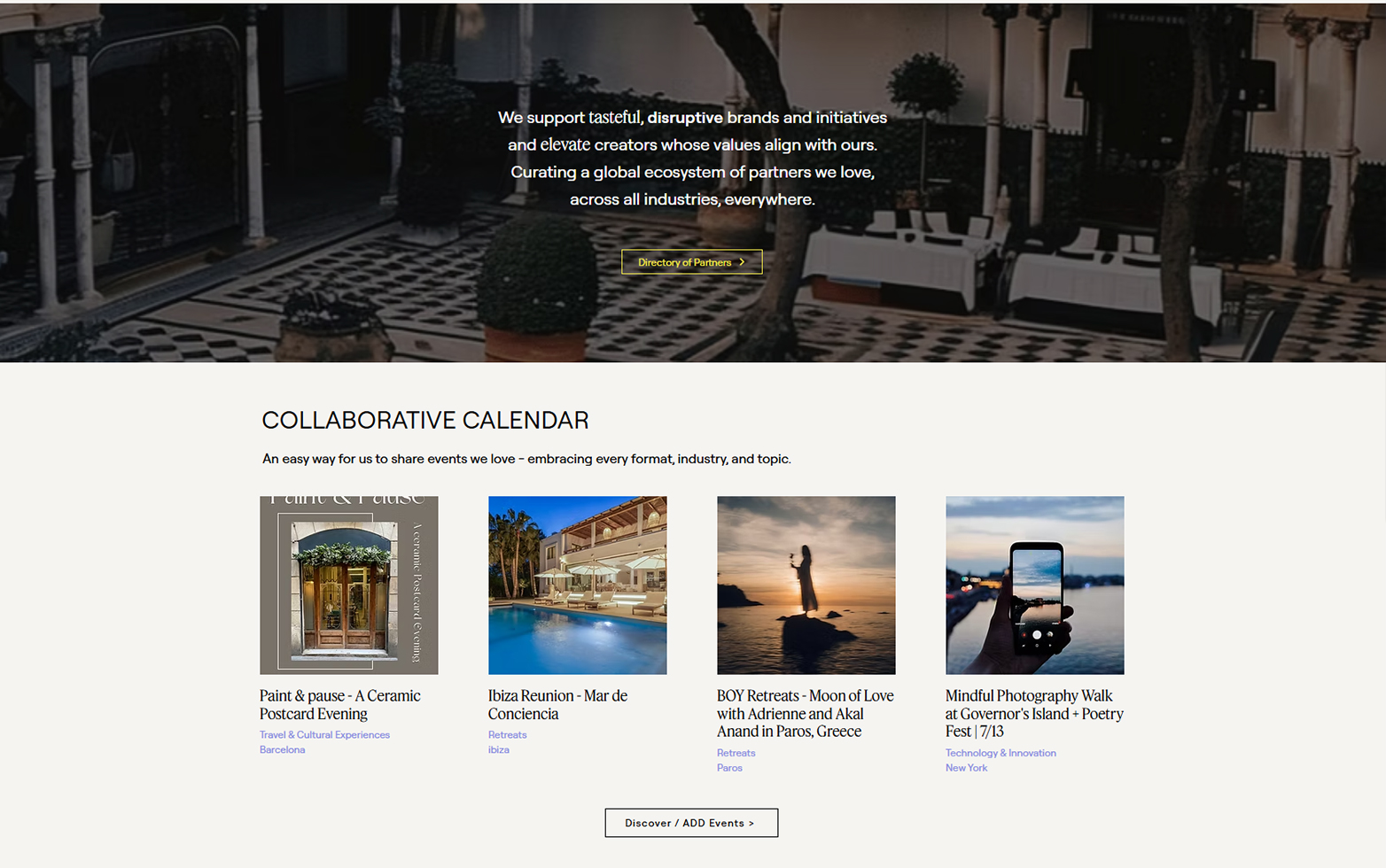The image size is (1386, 868).
Task: Select the Technology & Innovation category
Action: 1001,754
